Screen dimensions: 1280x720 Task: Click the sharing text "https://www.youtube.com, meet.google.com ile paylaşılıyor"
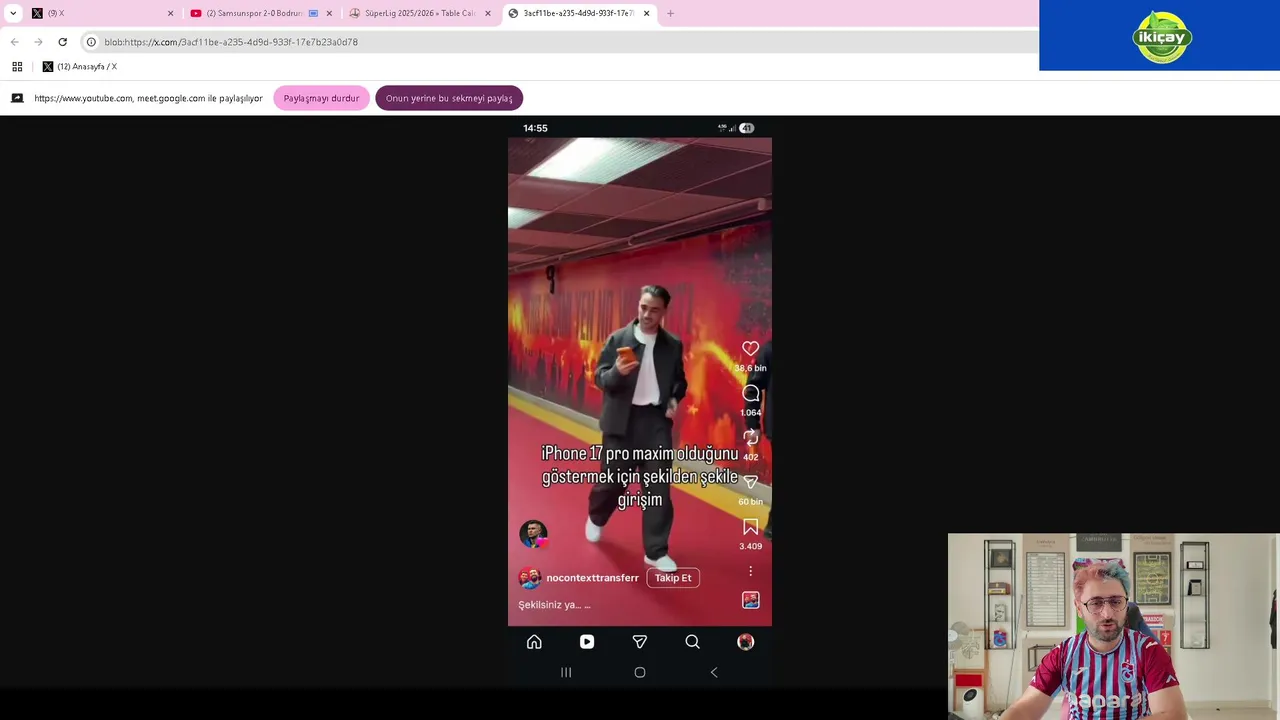(x=148, y=98)
